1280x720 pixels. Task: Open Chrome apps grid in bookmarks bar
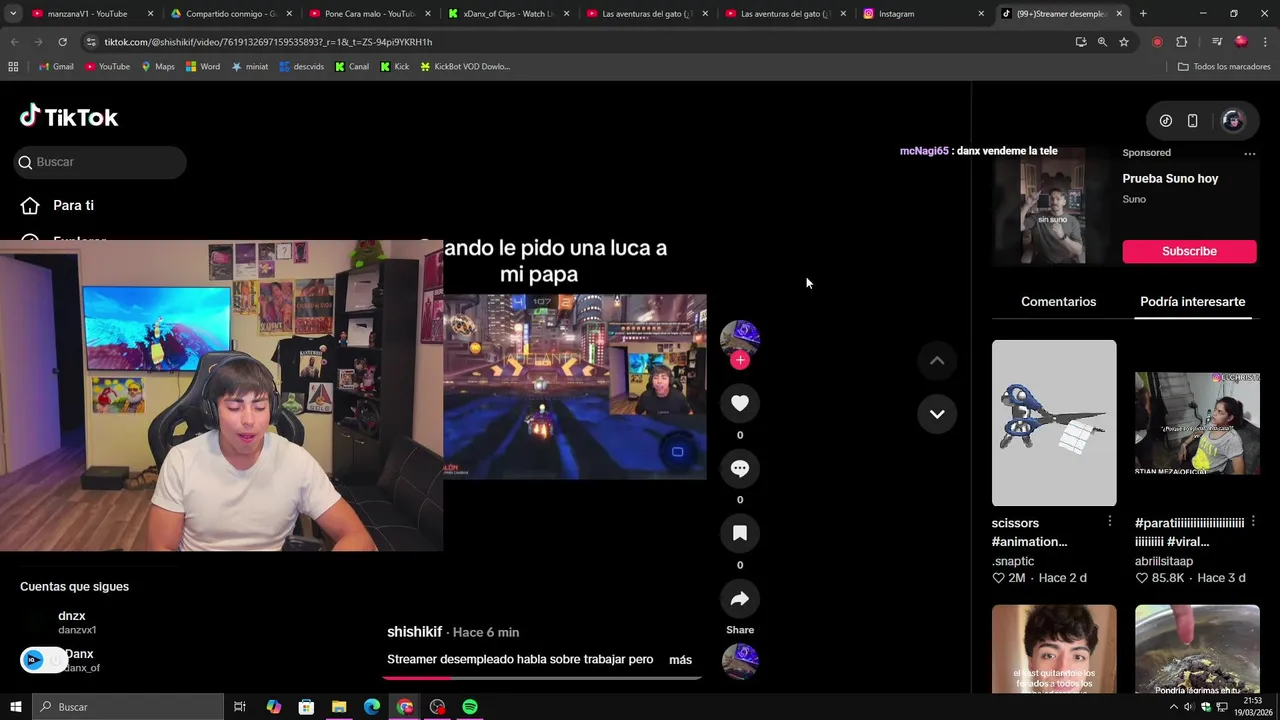coord(13,66)
